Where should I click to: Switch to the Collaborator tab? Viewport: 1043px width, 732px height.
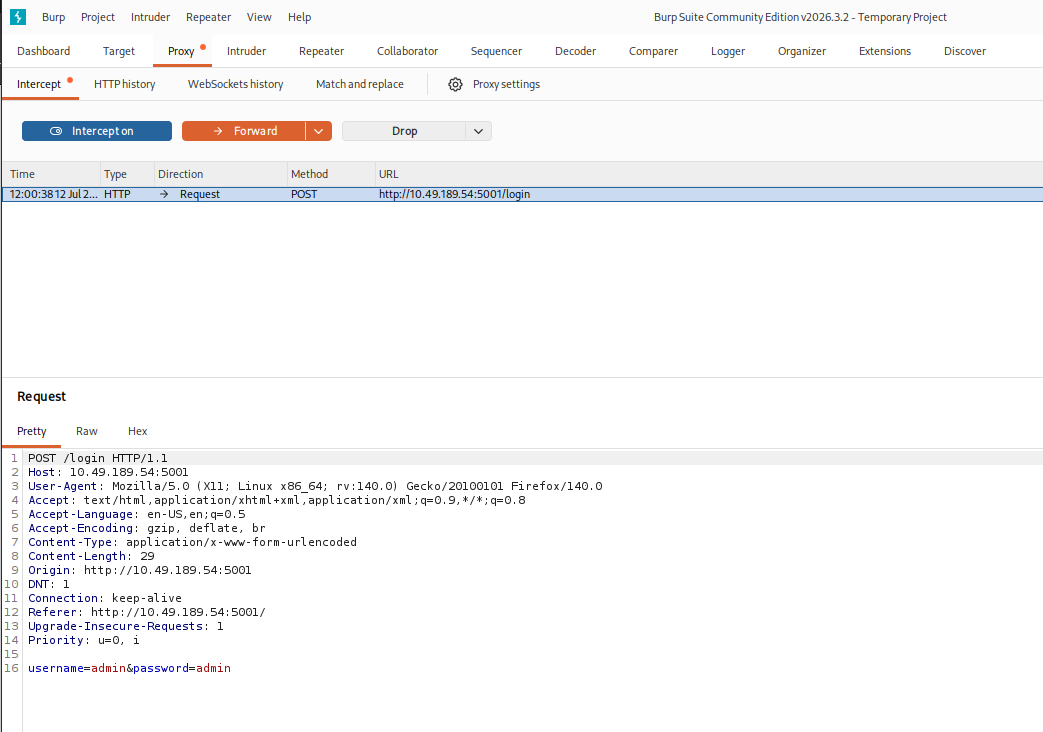coord(407,51)
